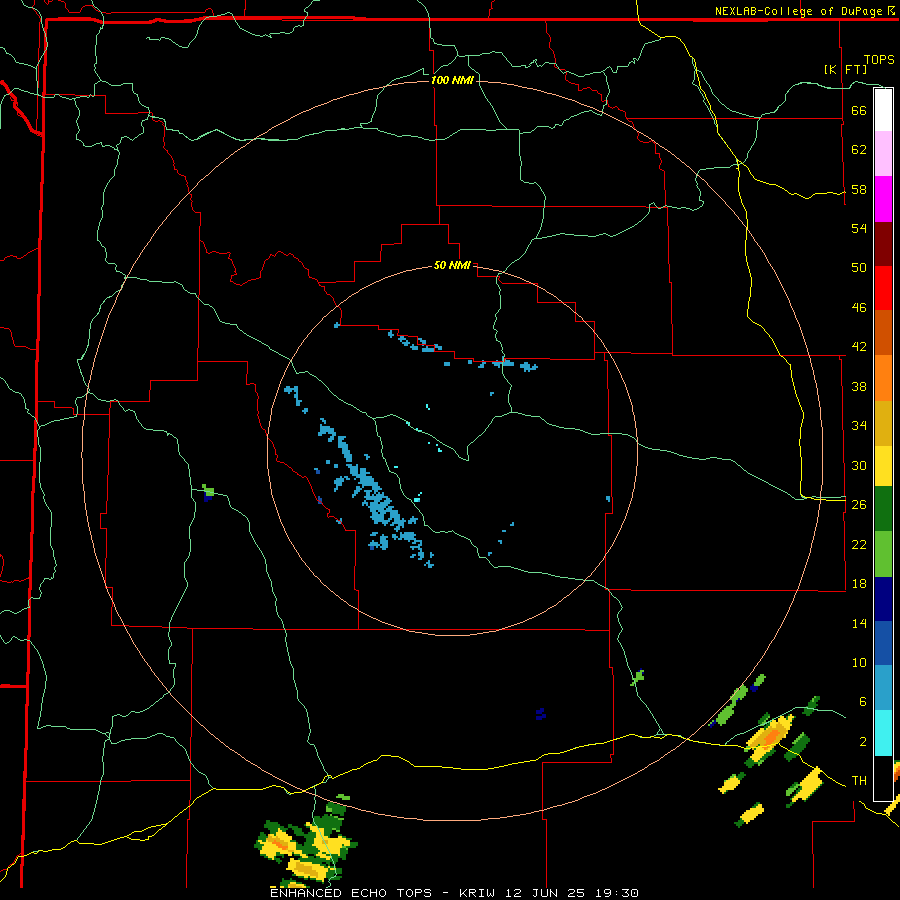Pick the medium blue legend swatch near 10
900x900 pixels.
[x=883, y=643]
